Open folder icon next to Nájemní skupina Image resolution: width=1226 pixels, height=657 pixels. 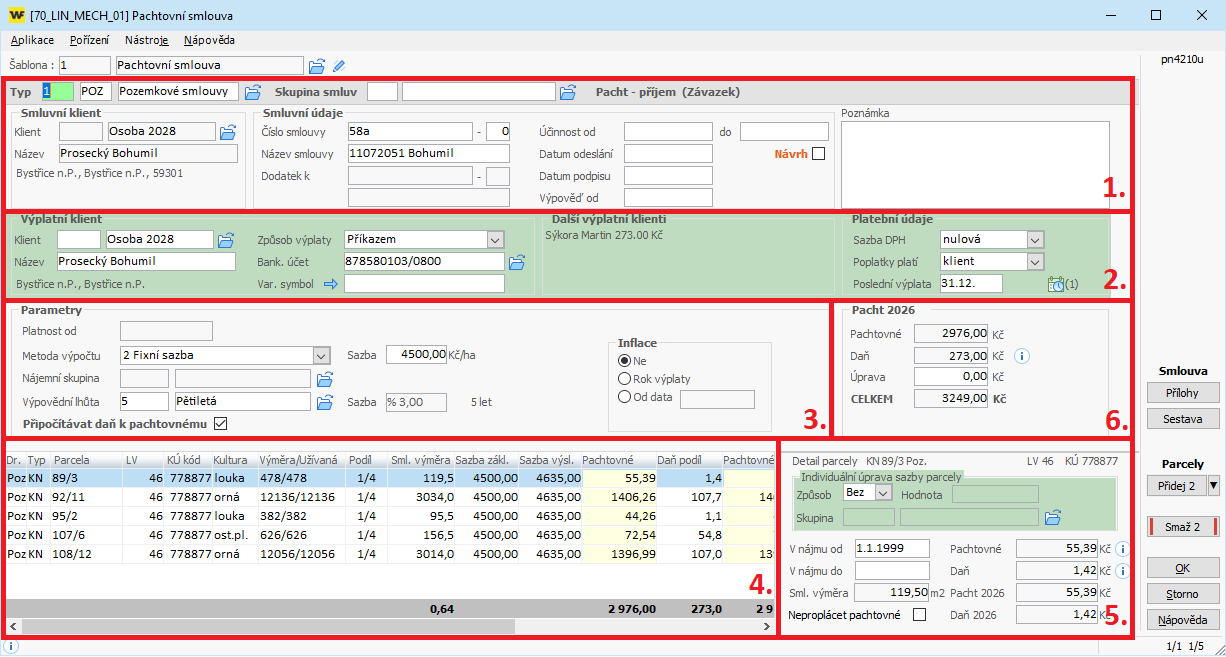pos(324,379)
